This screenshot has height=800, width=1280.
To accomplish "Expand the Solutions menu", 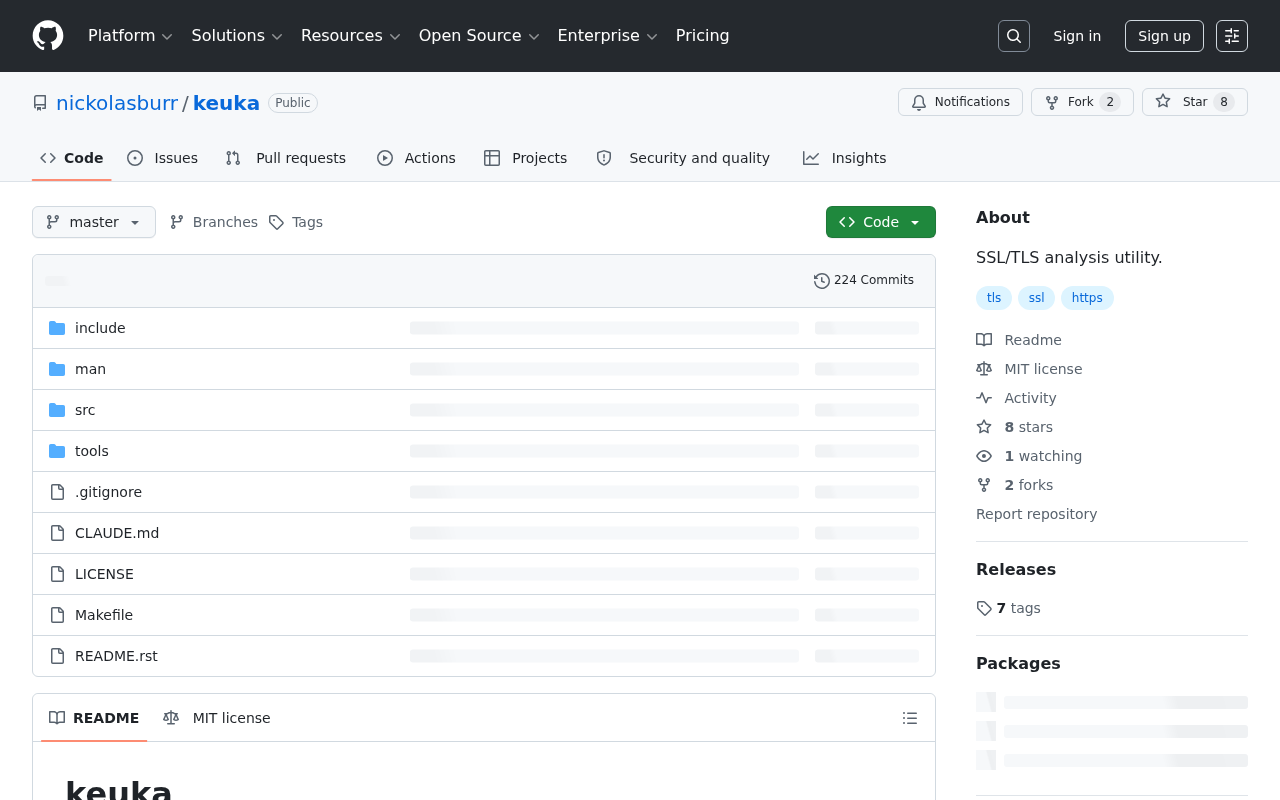I will [x=237, y=36].
